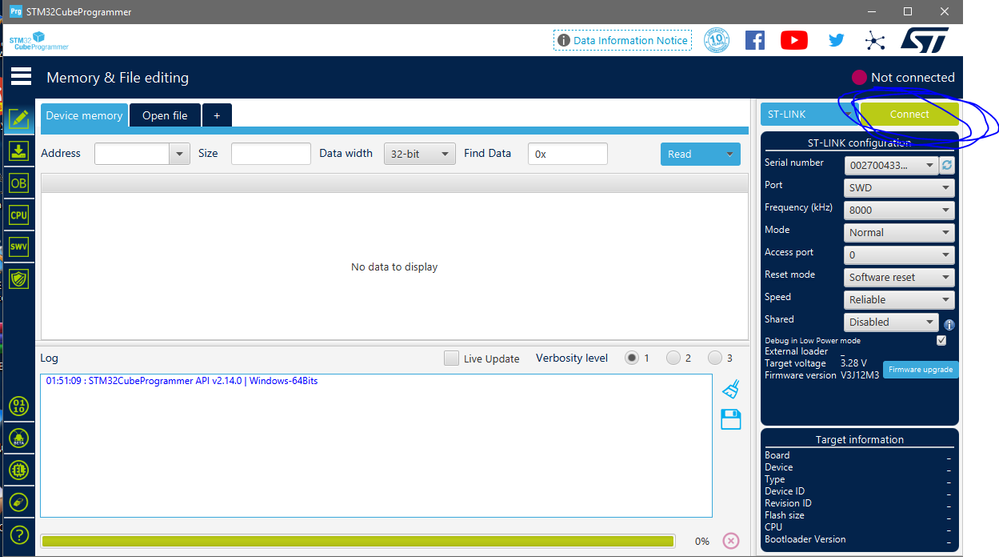Open the Serial number dropdown
The width and height of the screenshot is (999, 557).
891,165
